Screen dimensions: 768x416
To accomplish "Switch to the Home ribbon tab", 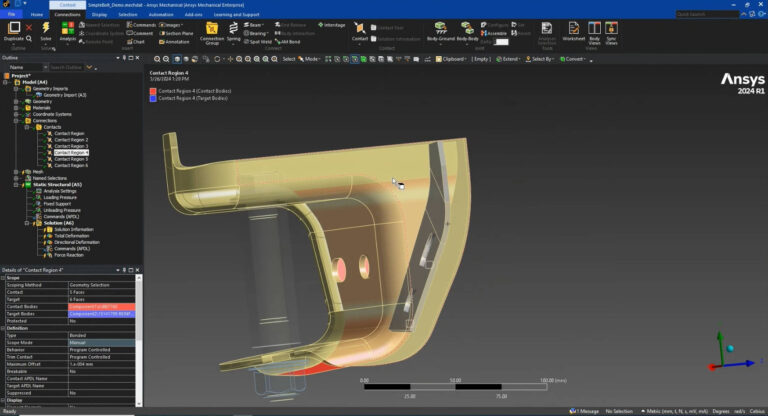I will [x=37, y=15].
